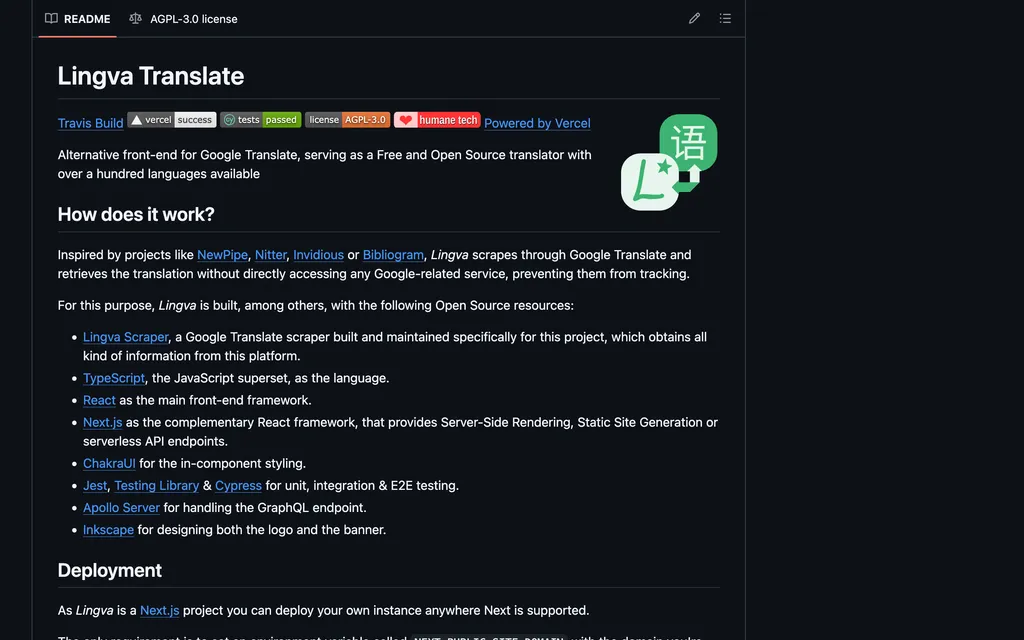Screen dimensions: 1024x640
Task: Open the README outline list icon
Action: coord(725,18)
